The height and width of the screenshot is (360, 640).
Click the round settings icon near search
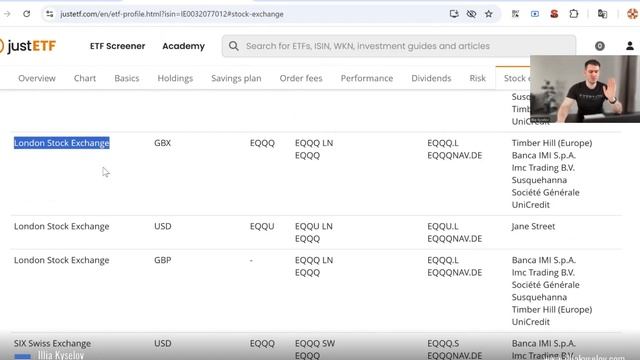600,46
